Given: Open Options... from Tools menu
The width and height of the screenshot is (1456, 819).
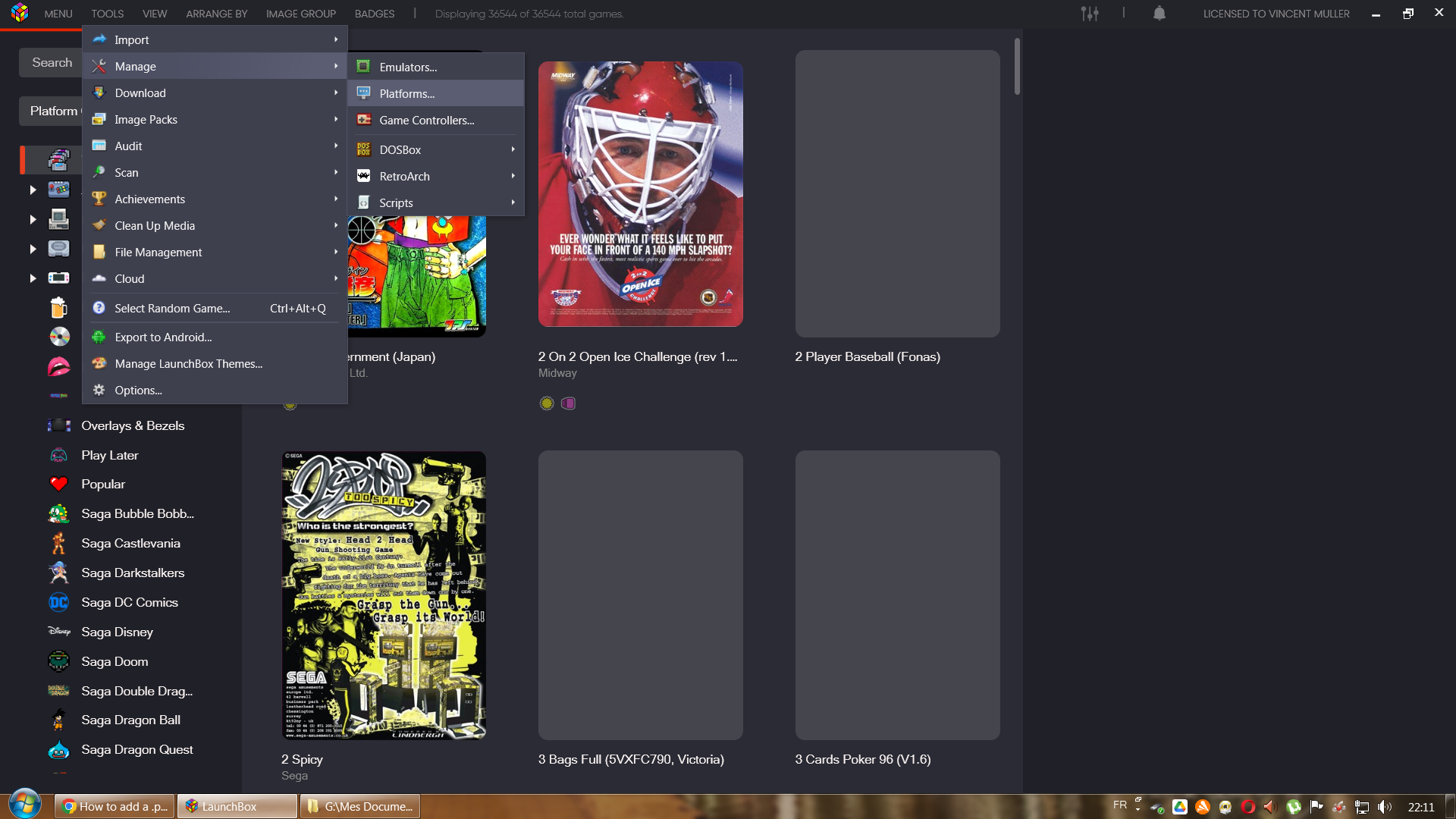Looking at the screenshot, I should tap(215, 390).
